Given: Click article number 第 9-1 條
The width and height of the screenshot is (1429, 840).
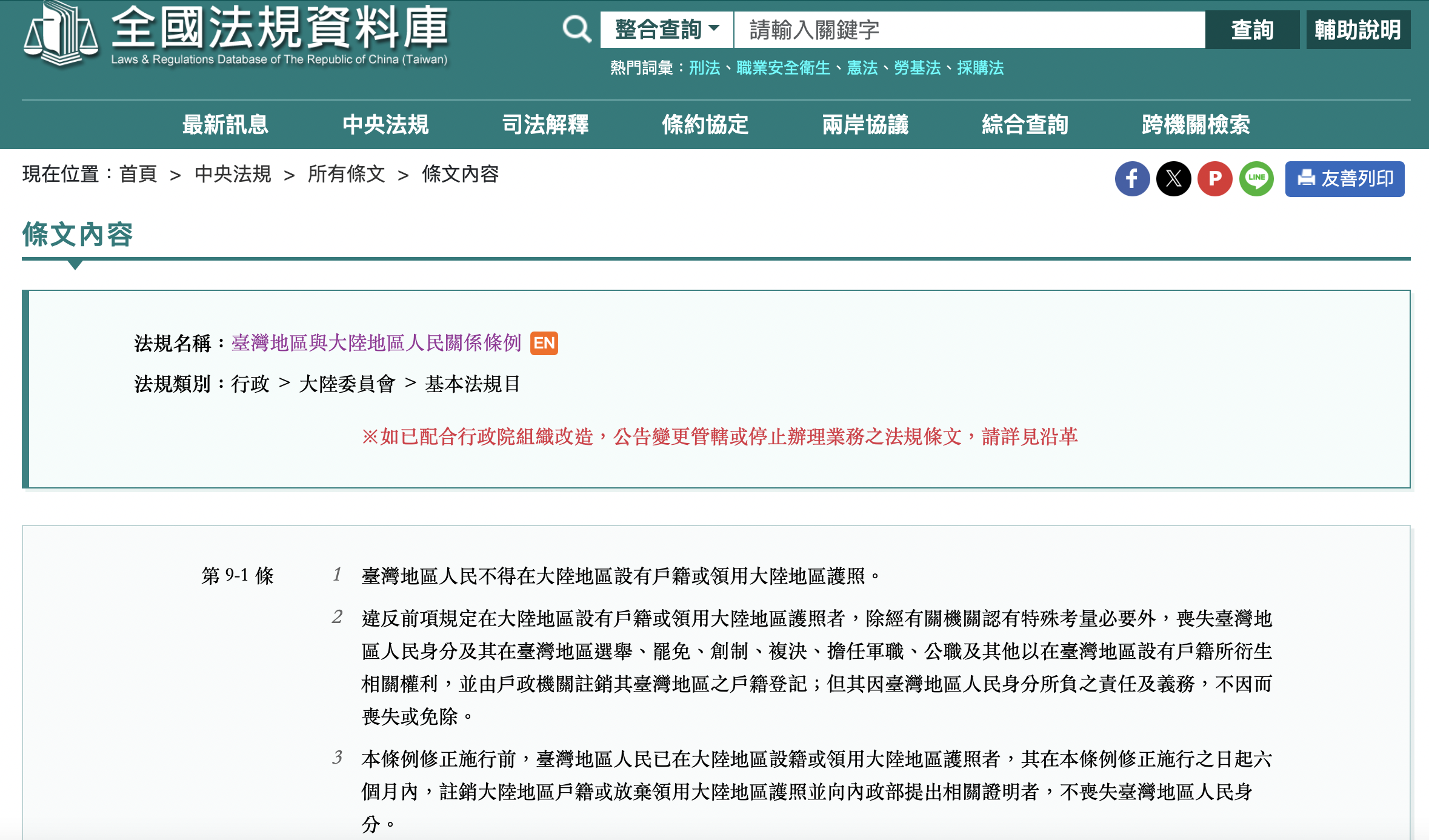Looking at the screenshot, I should point(238,575).
